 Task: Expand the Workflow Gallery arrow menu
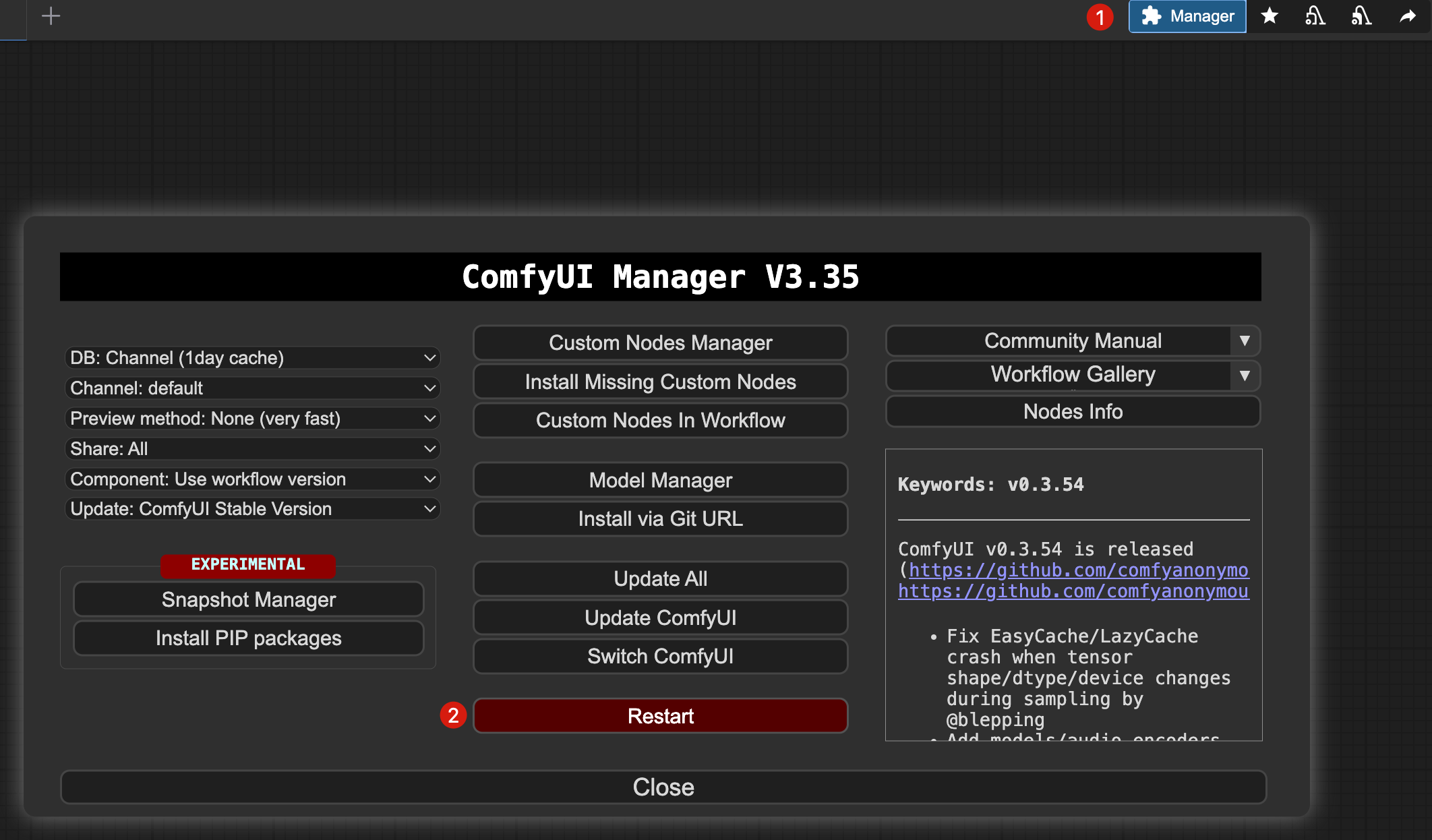(1245, 376)
